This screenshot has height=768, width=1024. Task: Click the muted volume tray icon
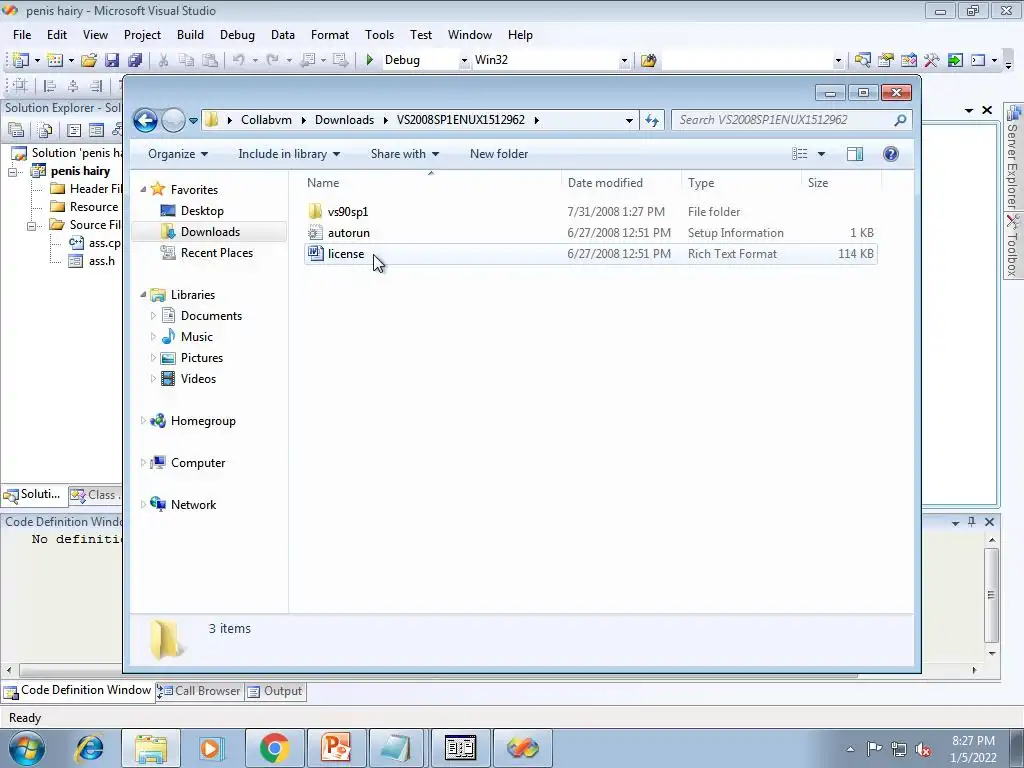pyautogui.click(x=923, y=750)
